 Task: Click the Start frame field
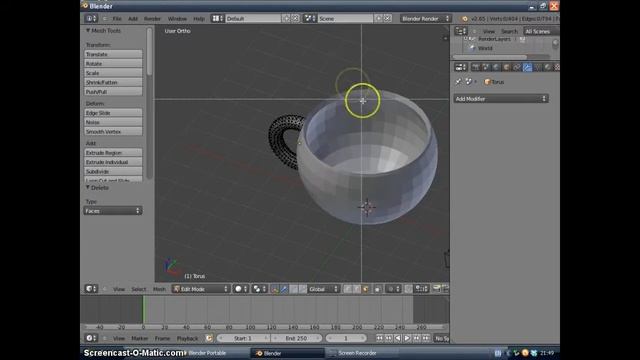pos(243,338)
